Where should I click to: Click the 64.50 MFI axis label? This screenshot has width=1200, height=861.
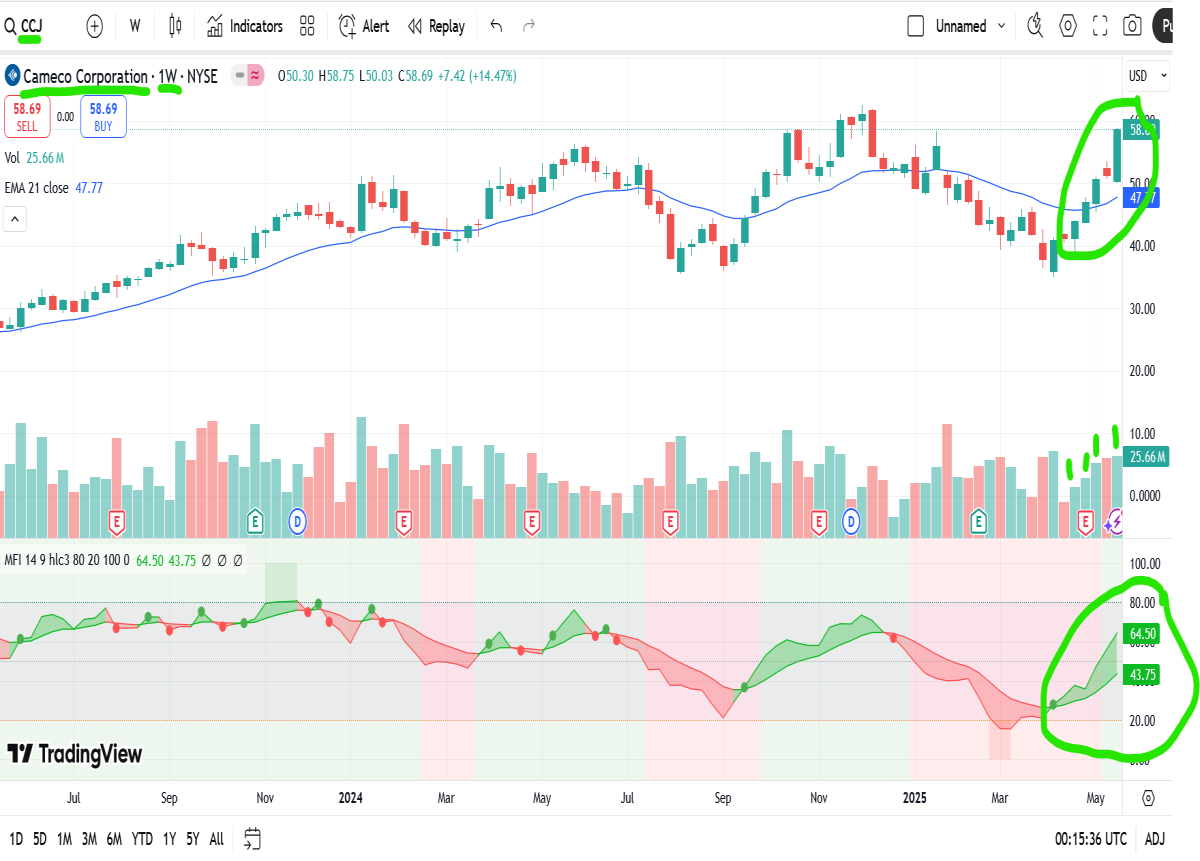(x=1143, y=634)
